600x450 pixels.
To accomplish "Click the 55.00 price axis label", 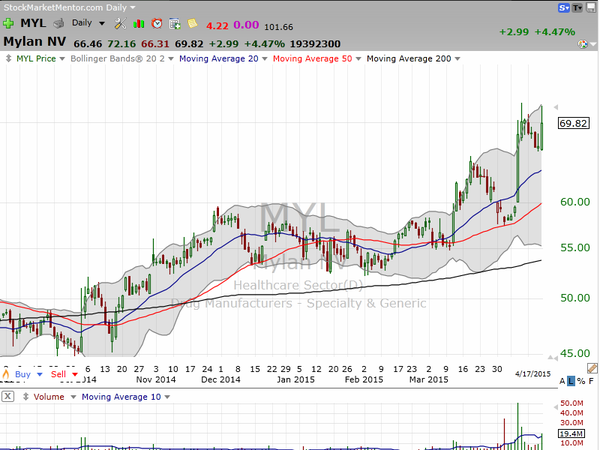I will click(575, 248).
